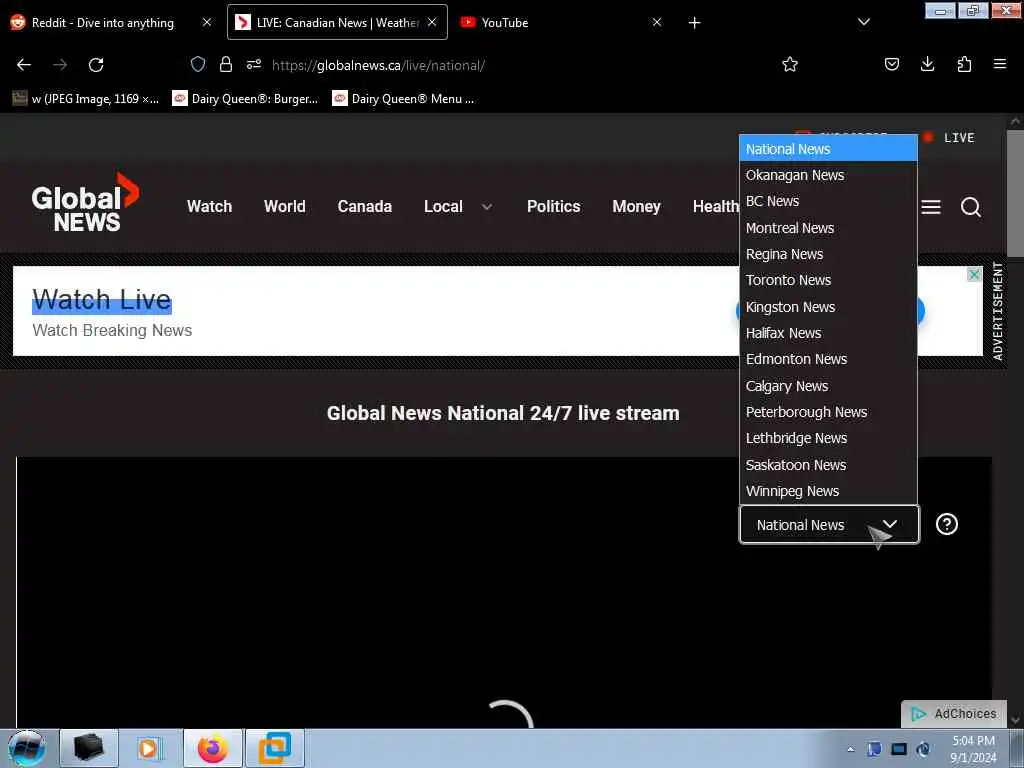Click the LIVE indicator link

949,137
